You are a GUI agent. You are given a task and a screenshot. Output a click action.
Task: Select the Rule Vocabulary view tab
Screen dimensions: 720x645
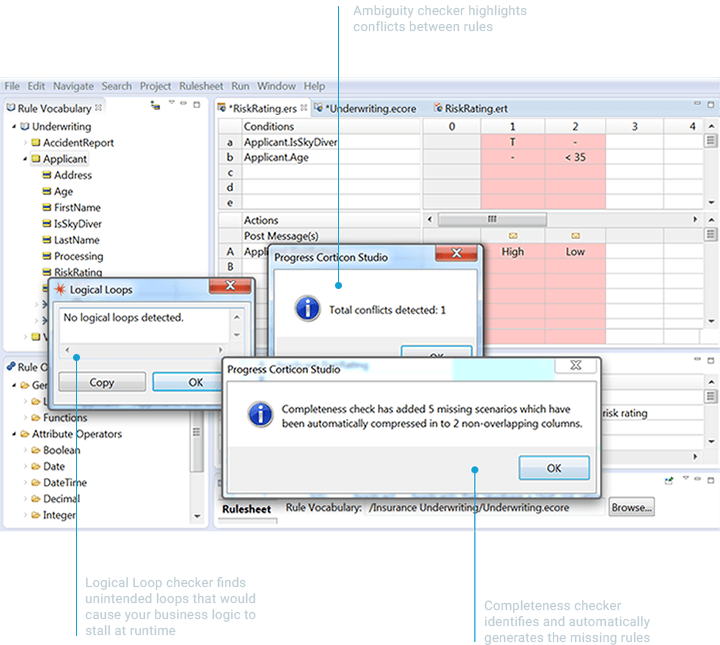[54, 108]
